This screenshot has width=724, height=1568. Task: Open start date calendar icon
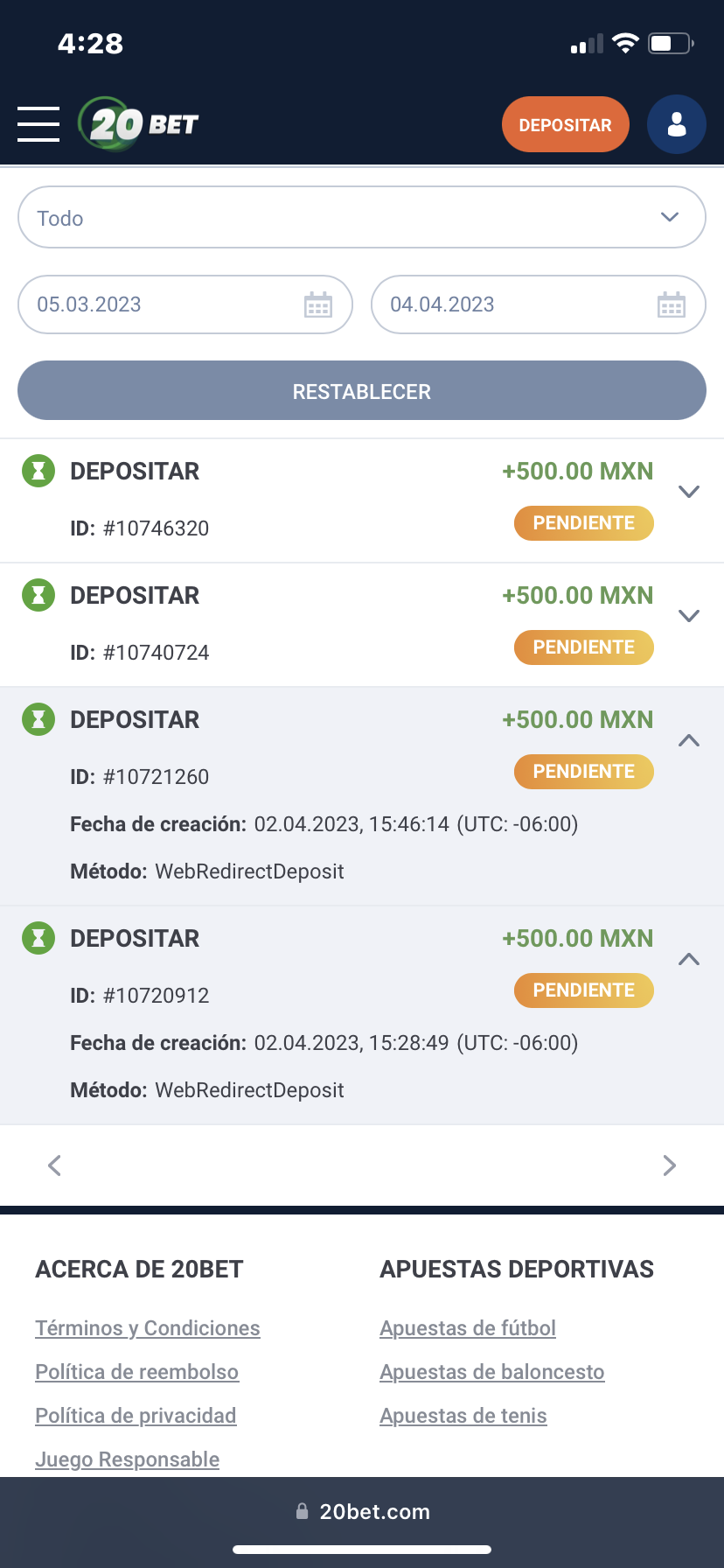[x=318, y=305]
